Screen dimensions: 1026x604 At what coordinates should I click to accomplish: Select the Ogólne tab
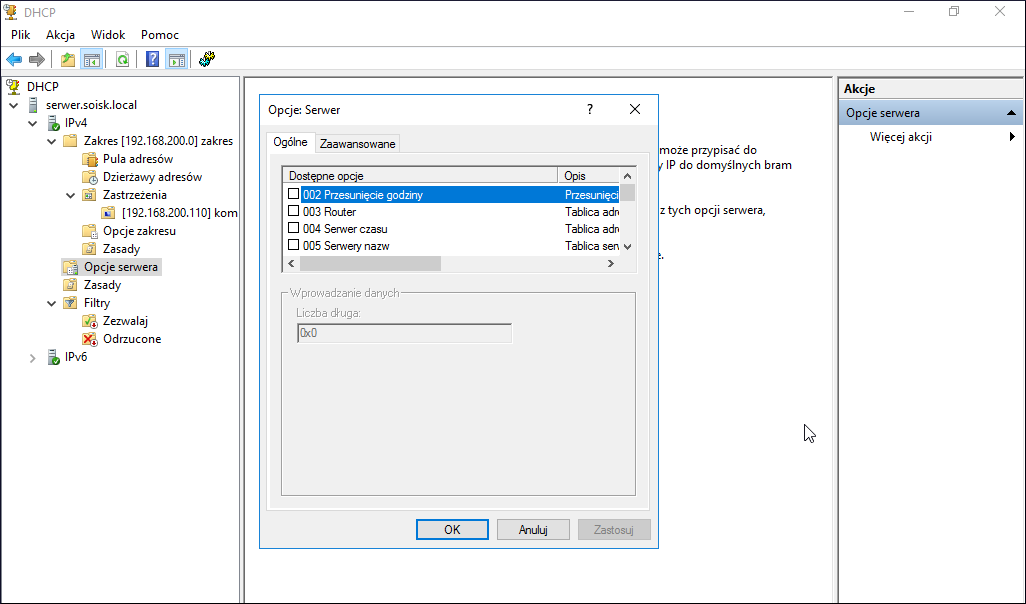tap(291, 142)
